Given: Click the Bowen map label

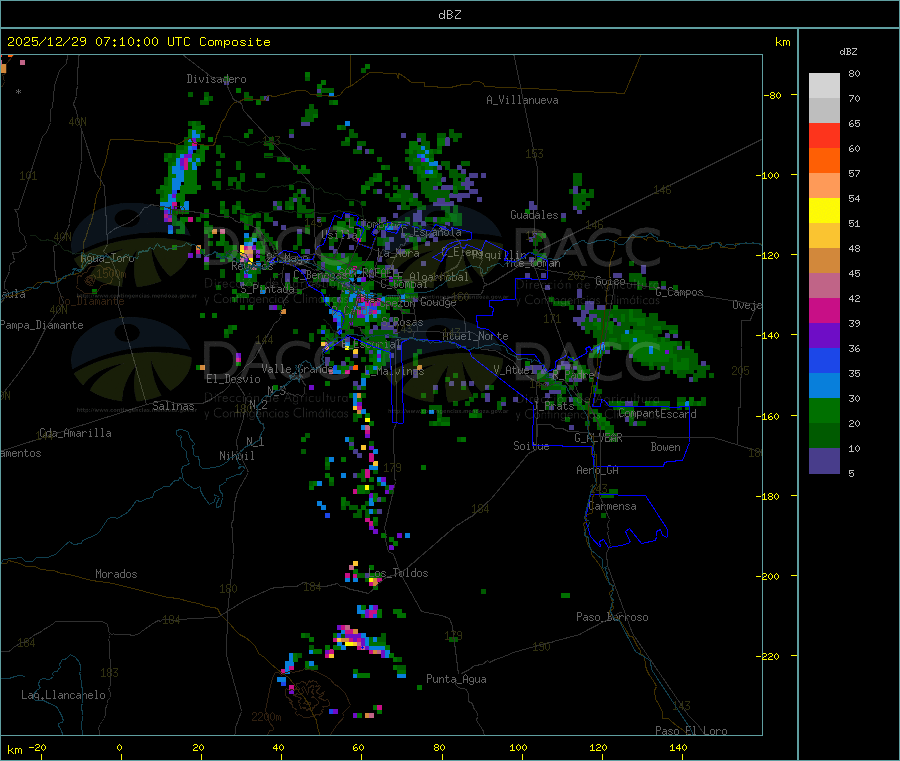Looking at the screenshot, I should coord(665,447).
